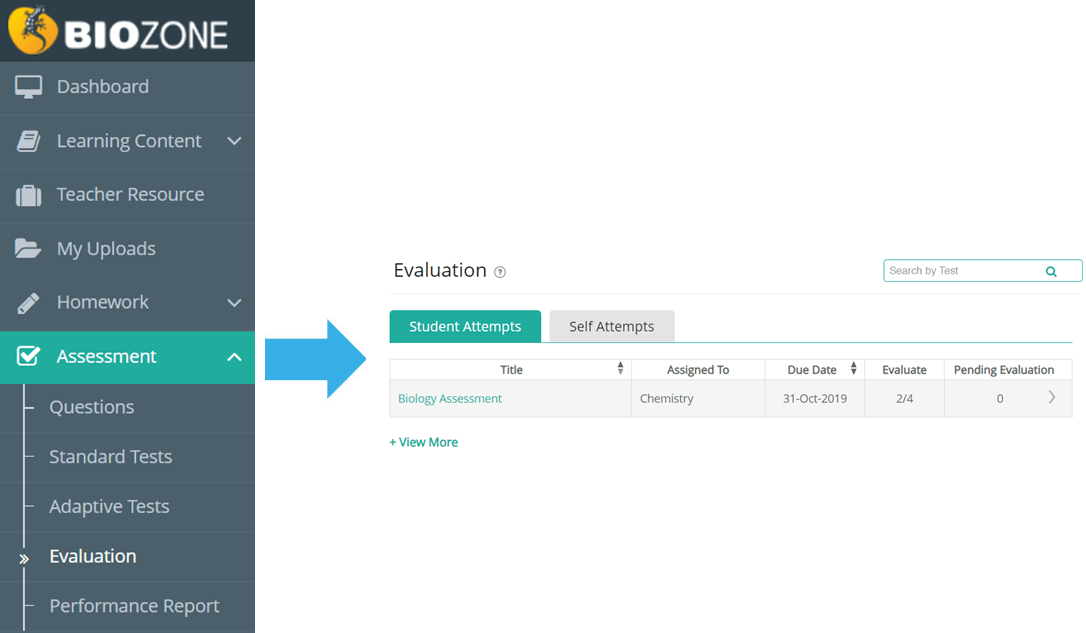This screenshot has width=1086, height=633.
Task: Select Adaptive Tests under Assessment
Action: (x=109, y=507)
